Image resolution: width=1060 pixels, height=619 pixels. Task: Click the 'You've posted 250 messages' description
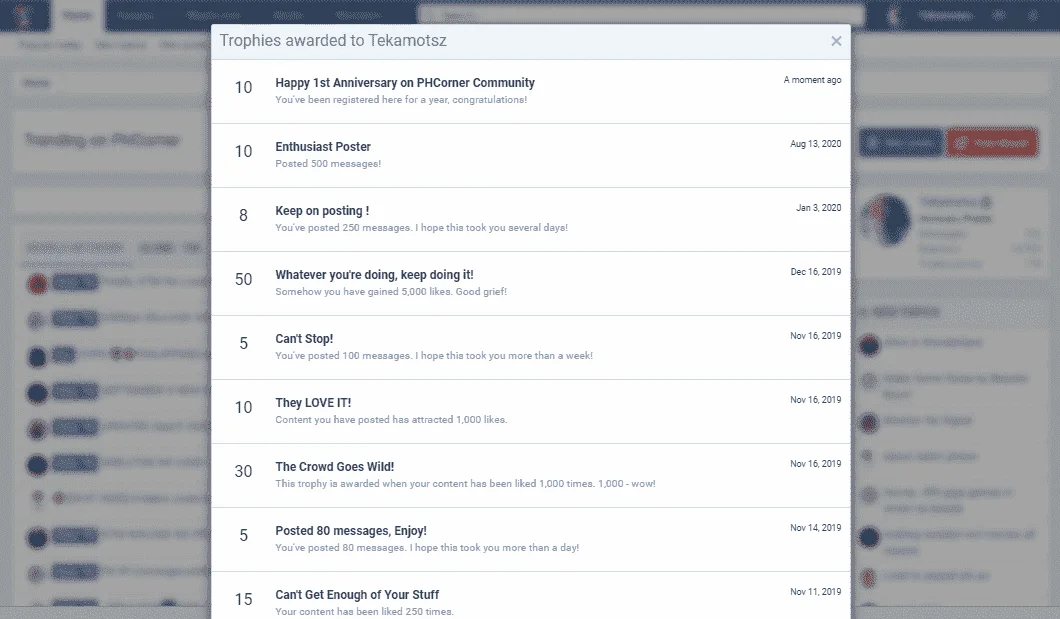tap(421, 228)
